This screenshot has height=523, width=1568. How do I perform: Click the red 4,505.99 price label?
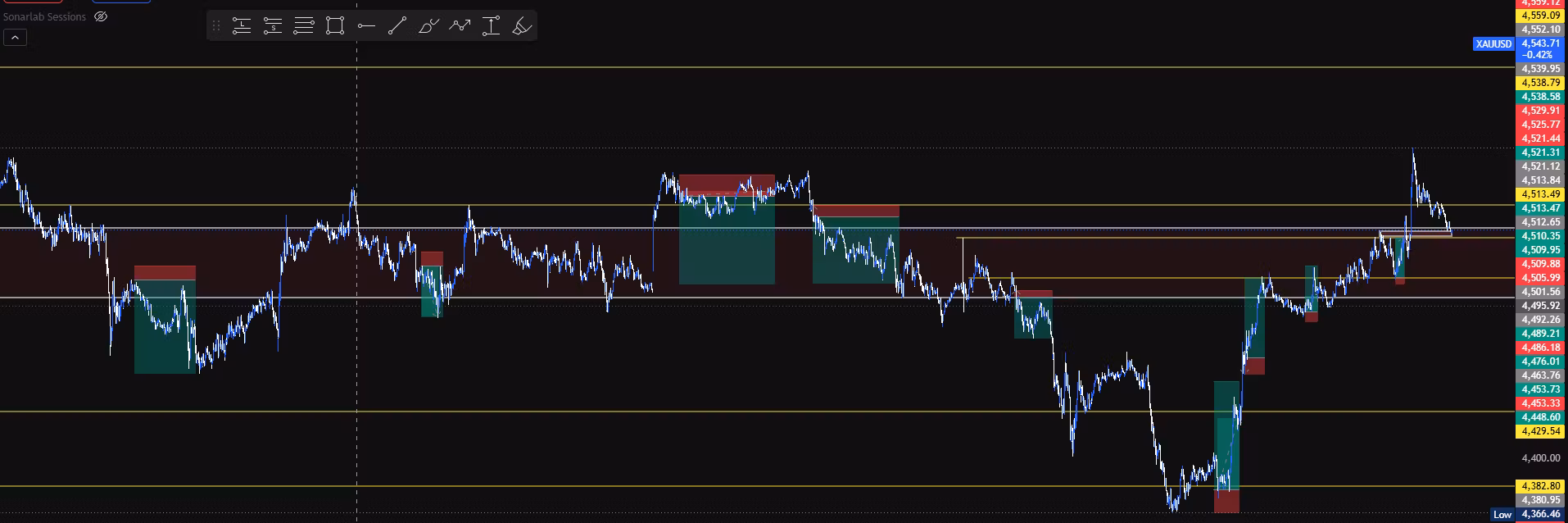[x=1541, y=278]
